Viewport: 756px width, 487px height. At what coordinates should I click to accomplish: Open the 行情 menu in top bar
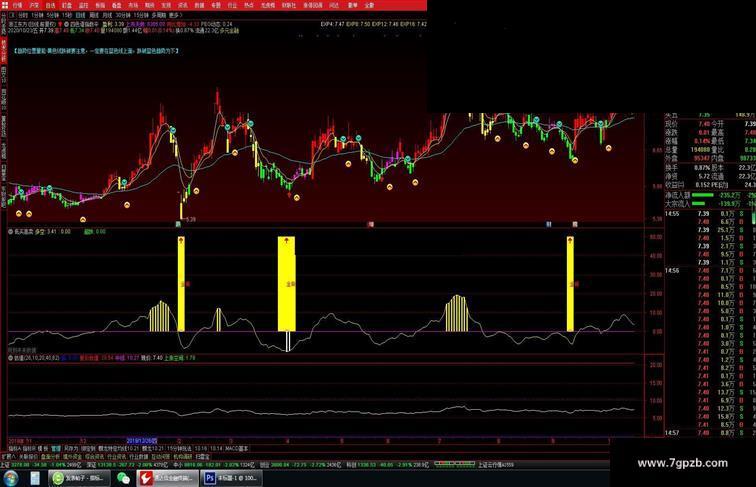coord(18,5)
